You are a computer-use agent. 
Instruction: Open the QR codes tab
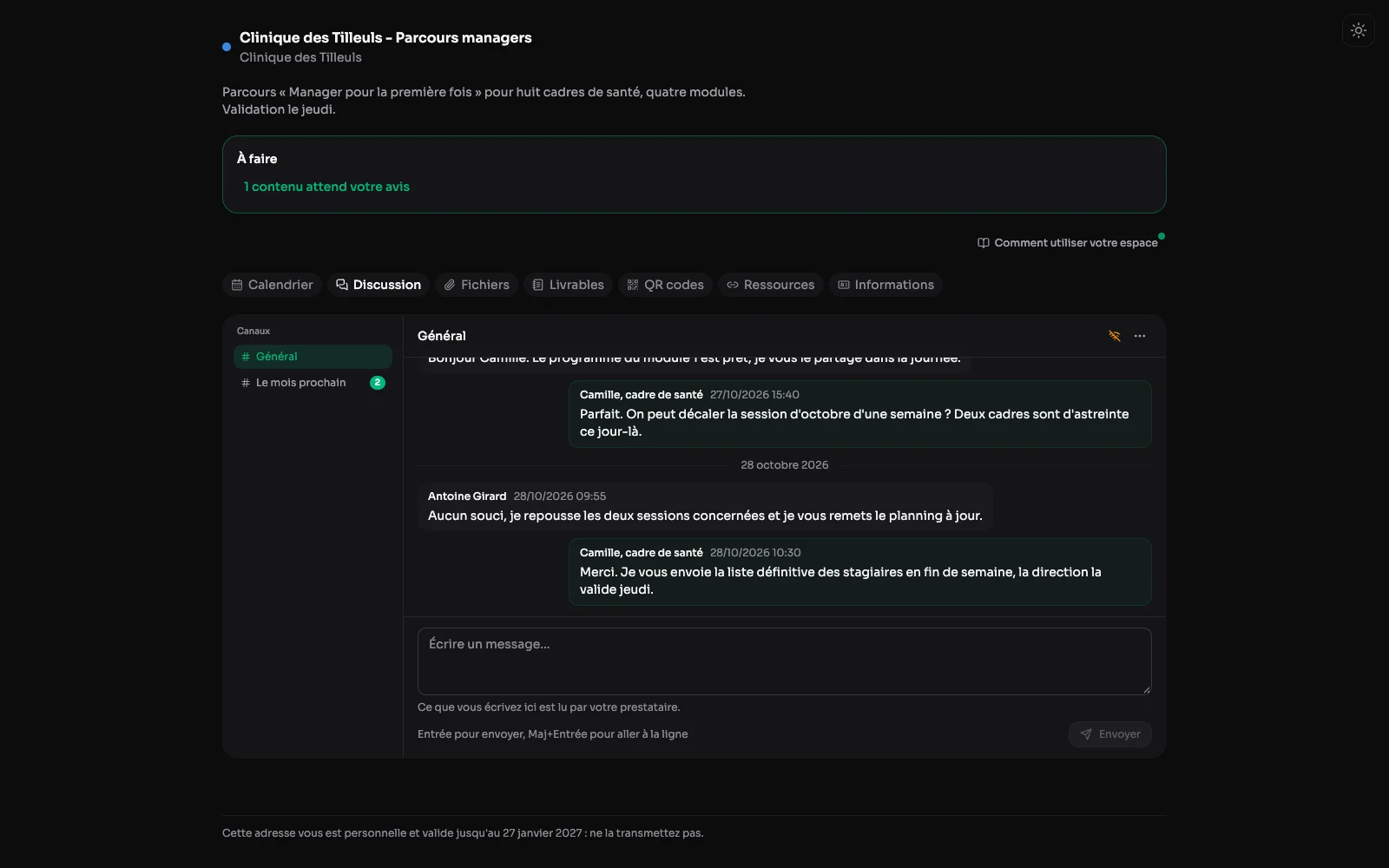pos(666,285)
